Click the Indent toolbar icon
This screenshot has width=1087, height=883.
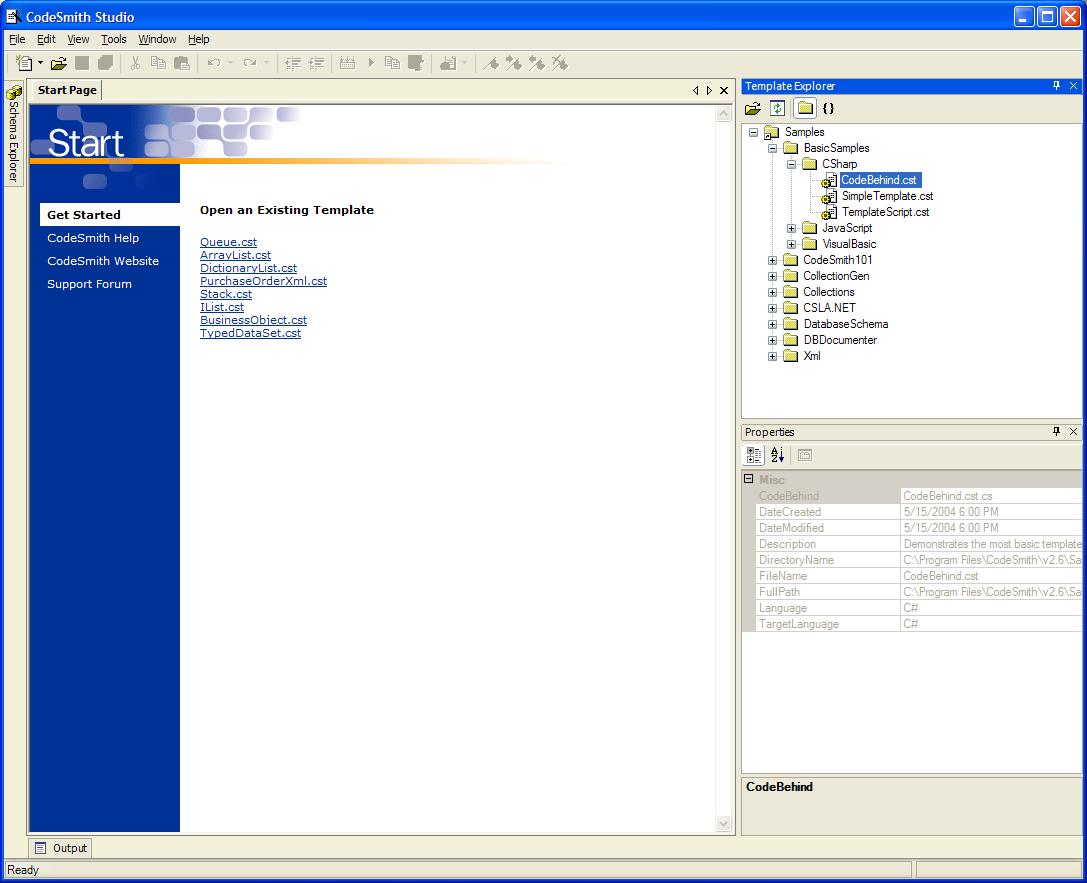(x=316, y=64)
